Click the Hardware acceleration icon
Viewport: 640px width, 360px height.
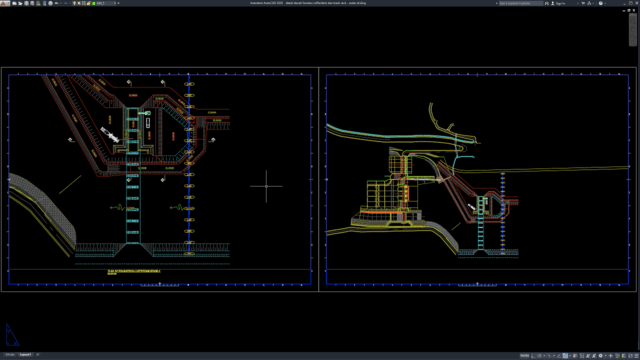(624, 356)
